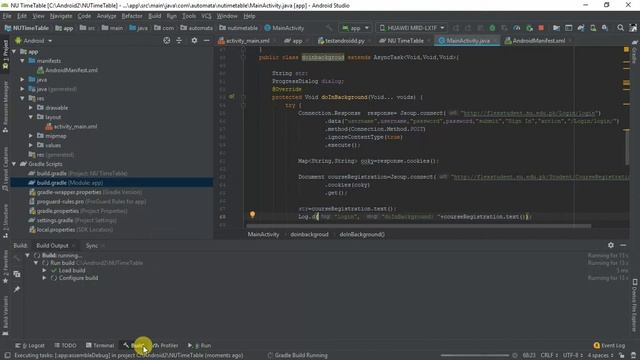Select build.gradle (Module: app) file
The width and height of the screenshot is (640, 360).
point(111,183)
